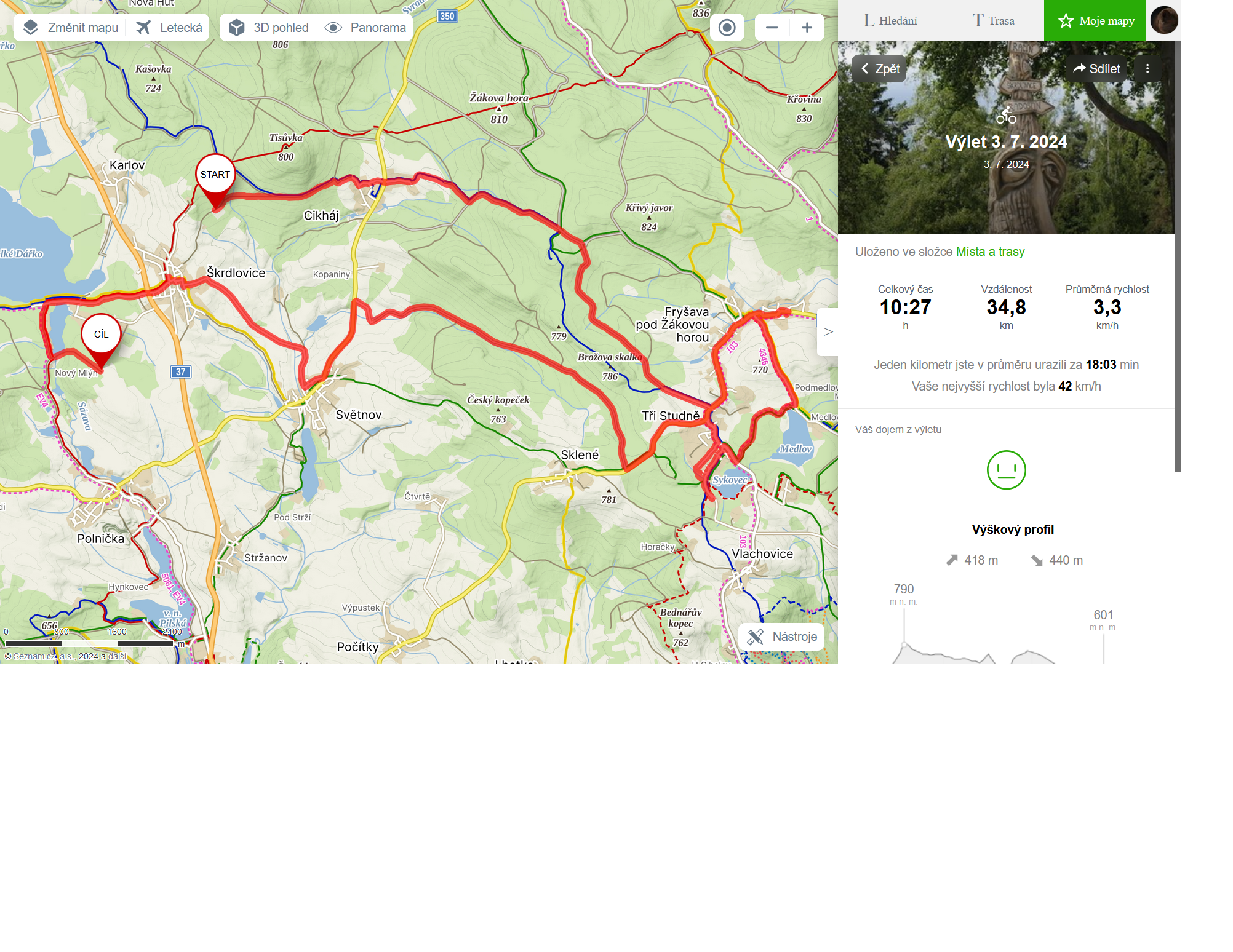
Task: Toggle Panorama eye view
Action: pos(365,28)
